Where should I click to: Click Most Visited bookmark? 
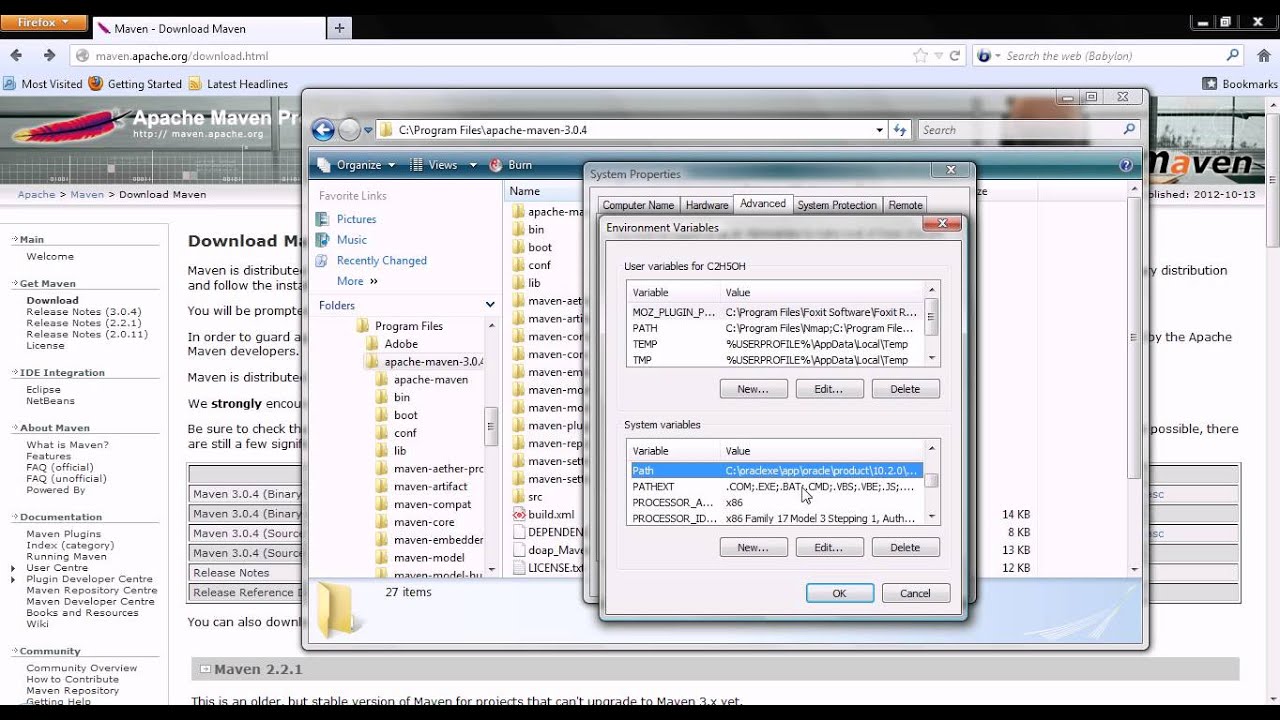click(x=43, y=84)
